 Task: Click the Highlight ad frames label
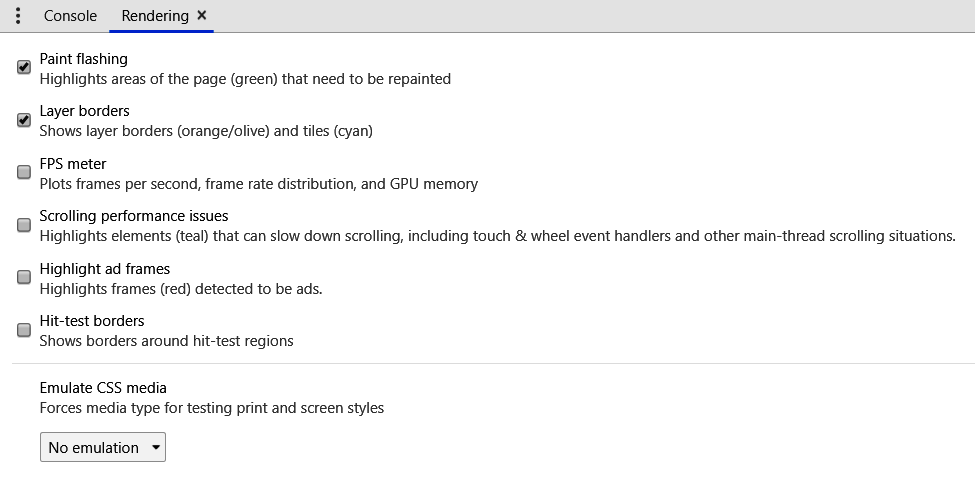[105, 269]
